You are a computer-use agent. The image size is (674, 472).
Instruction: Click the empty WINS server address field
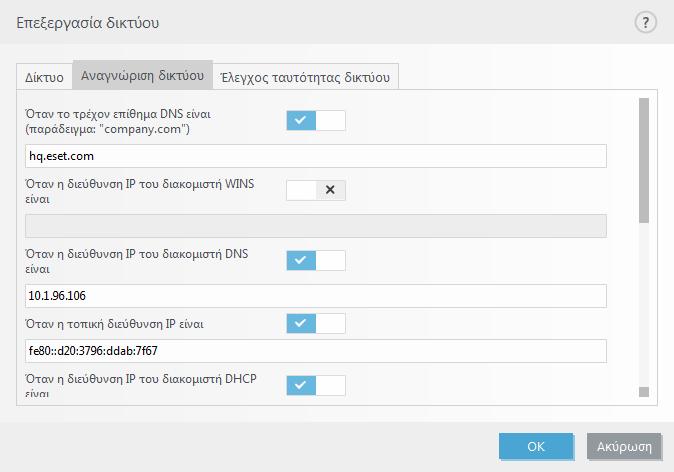click(316, 226)
